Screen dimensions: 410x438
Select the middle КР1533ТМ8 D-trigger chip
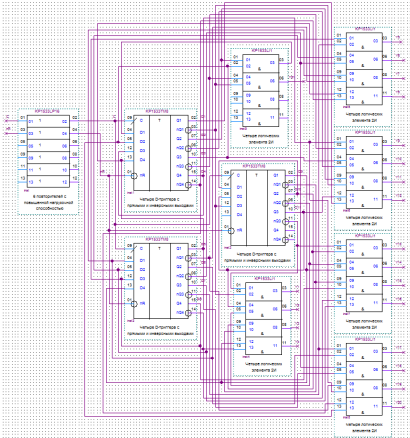tap(258, 208)
